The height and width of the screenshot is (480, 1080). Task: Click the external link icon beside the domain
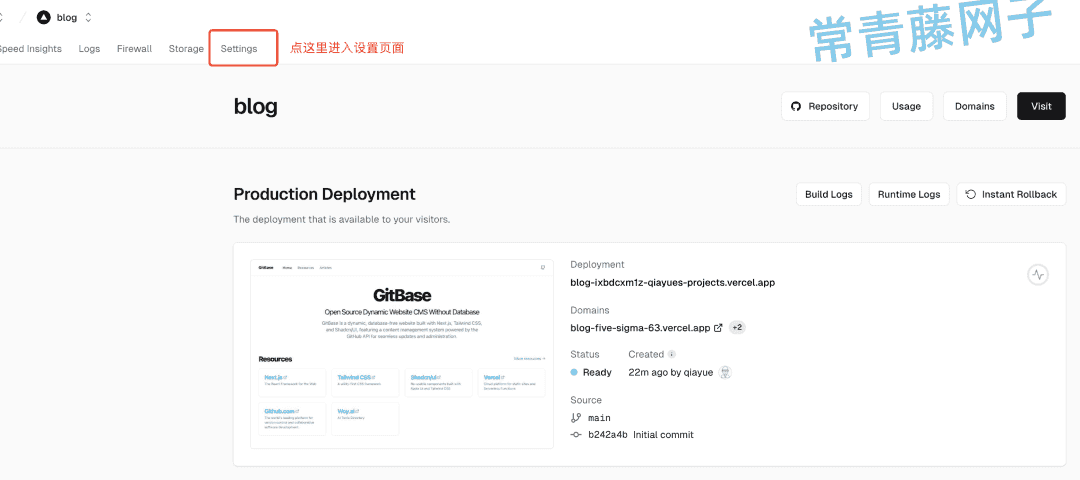[x=718, y=328]
